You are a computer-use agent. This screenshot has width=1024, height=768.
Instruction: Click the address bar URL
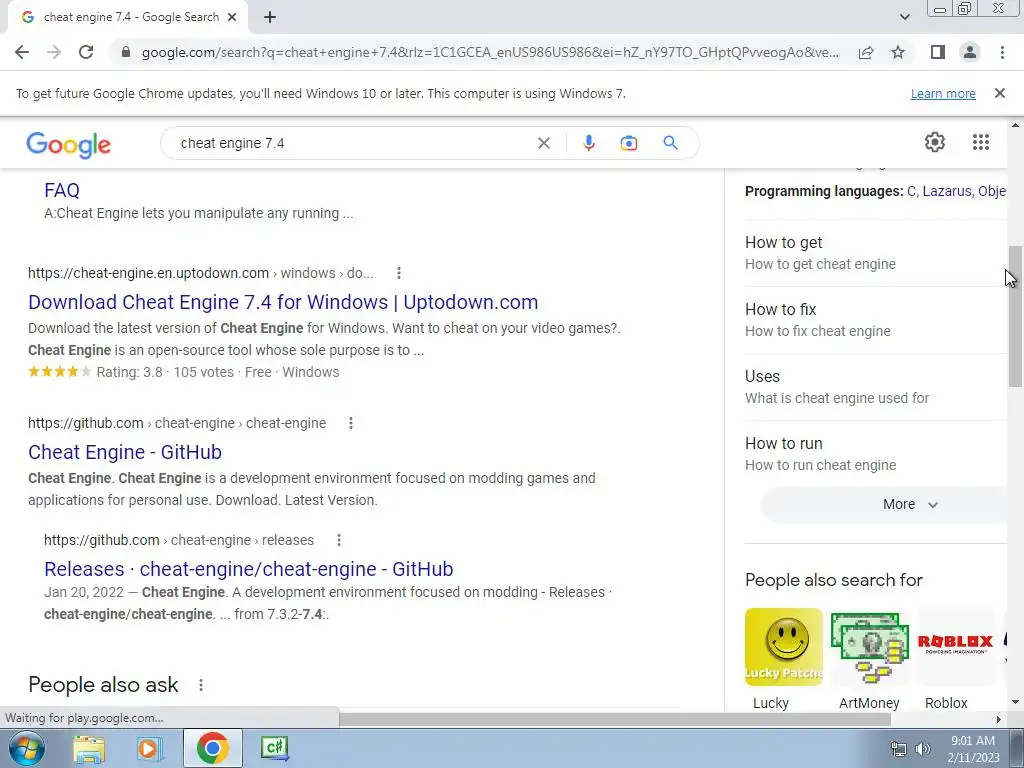point(490,52)
